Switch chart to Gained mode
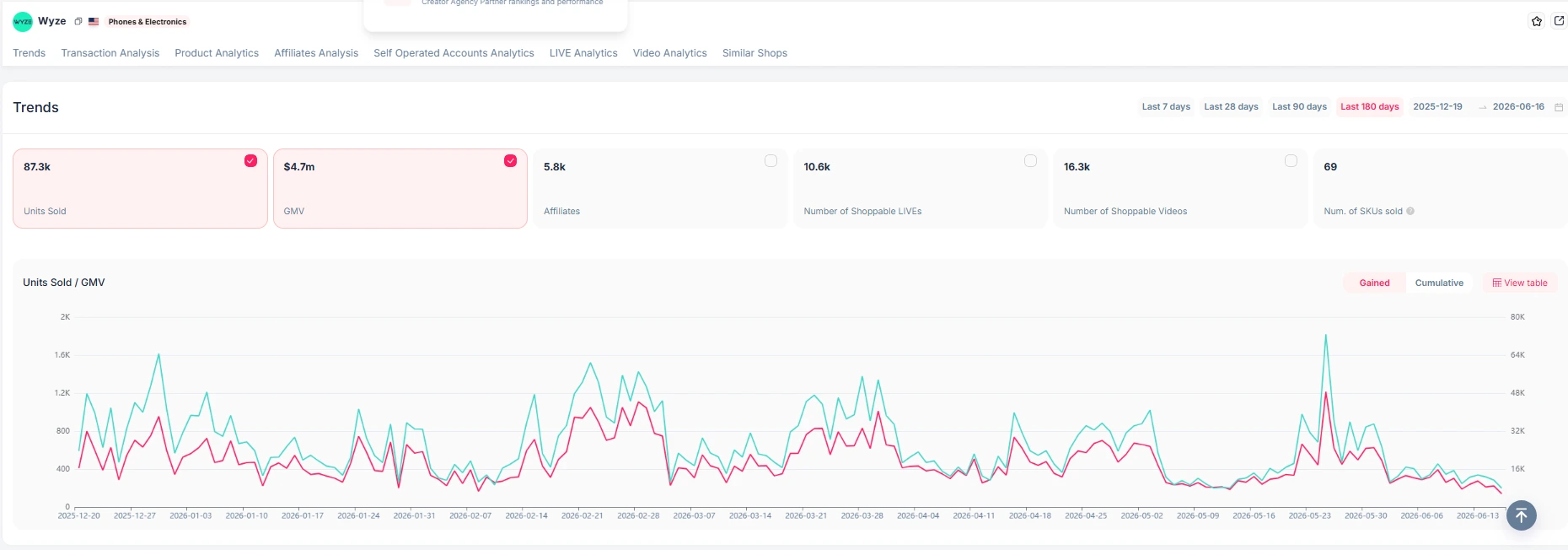The image size is (1568, 550). (1374, 283)
